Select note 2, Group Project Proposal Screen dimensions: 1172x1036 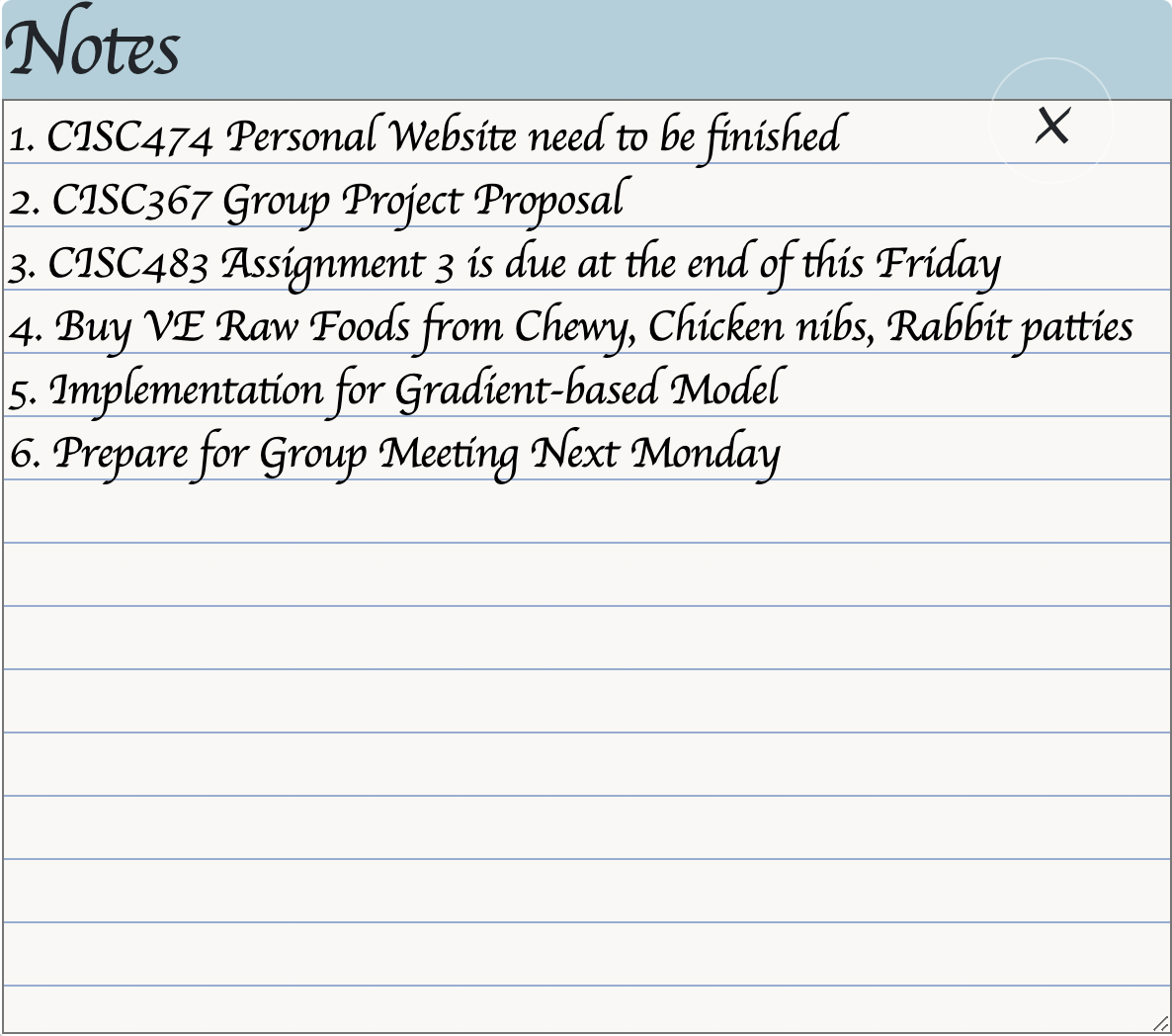point(318,200)
